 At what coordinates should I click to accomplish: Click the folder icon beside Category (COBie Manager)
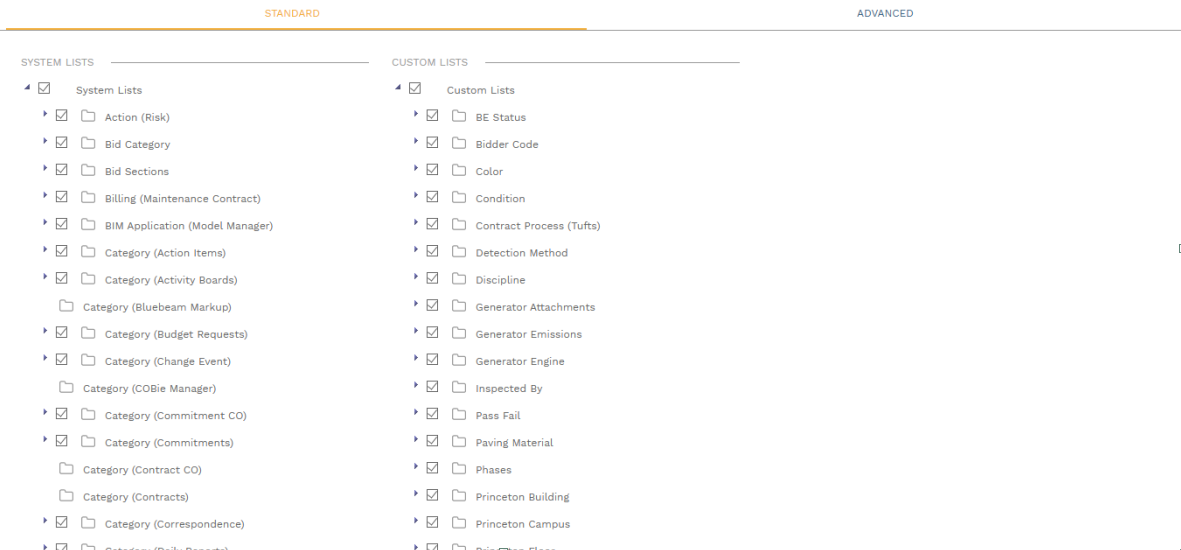click(x=66, y=388)
